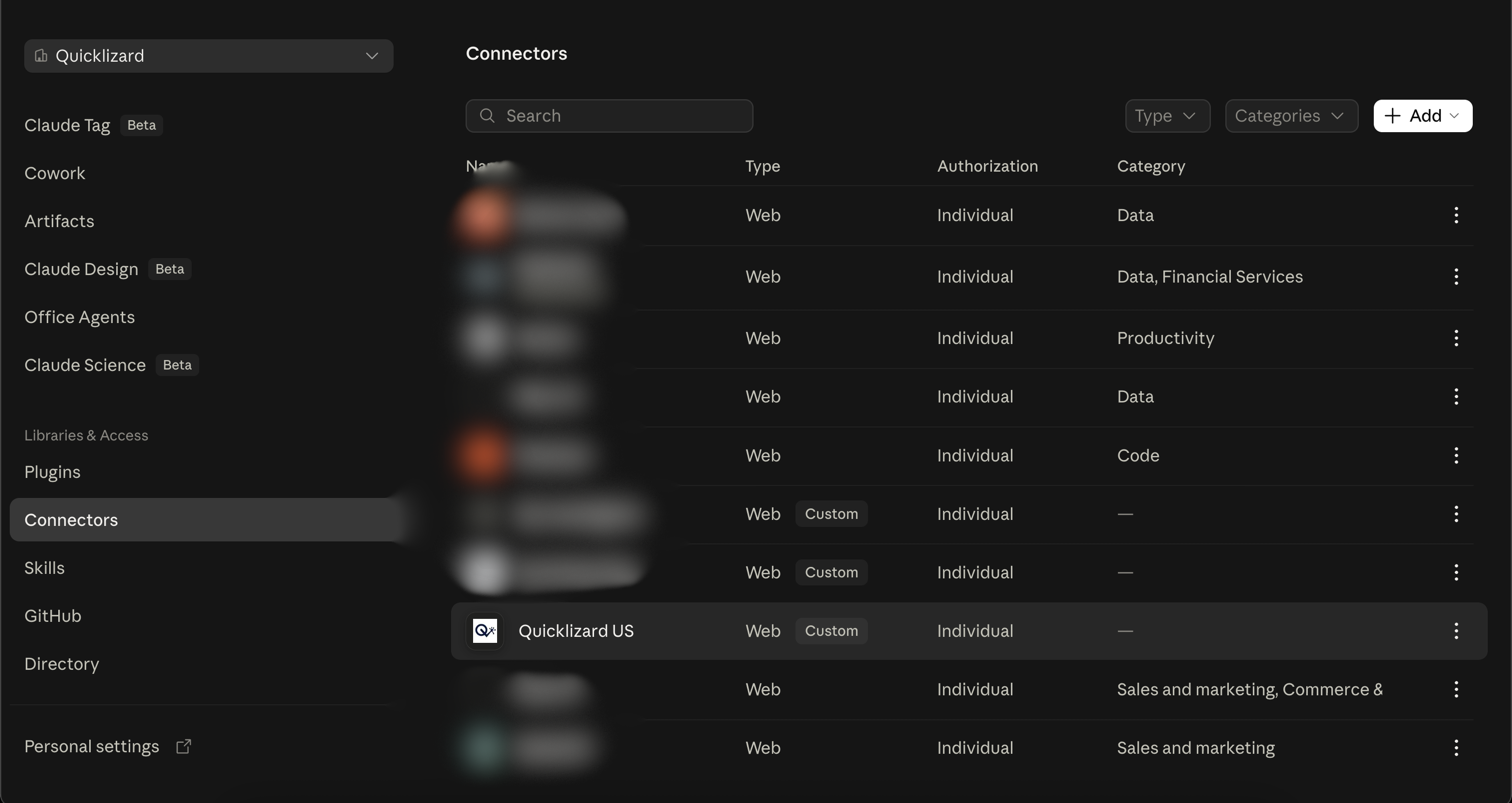Click the Beta badge next to Claude Tag

click(x=142, y=125)
